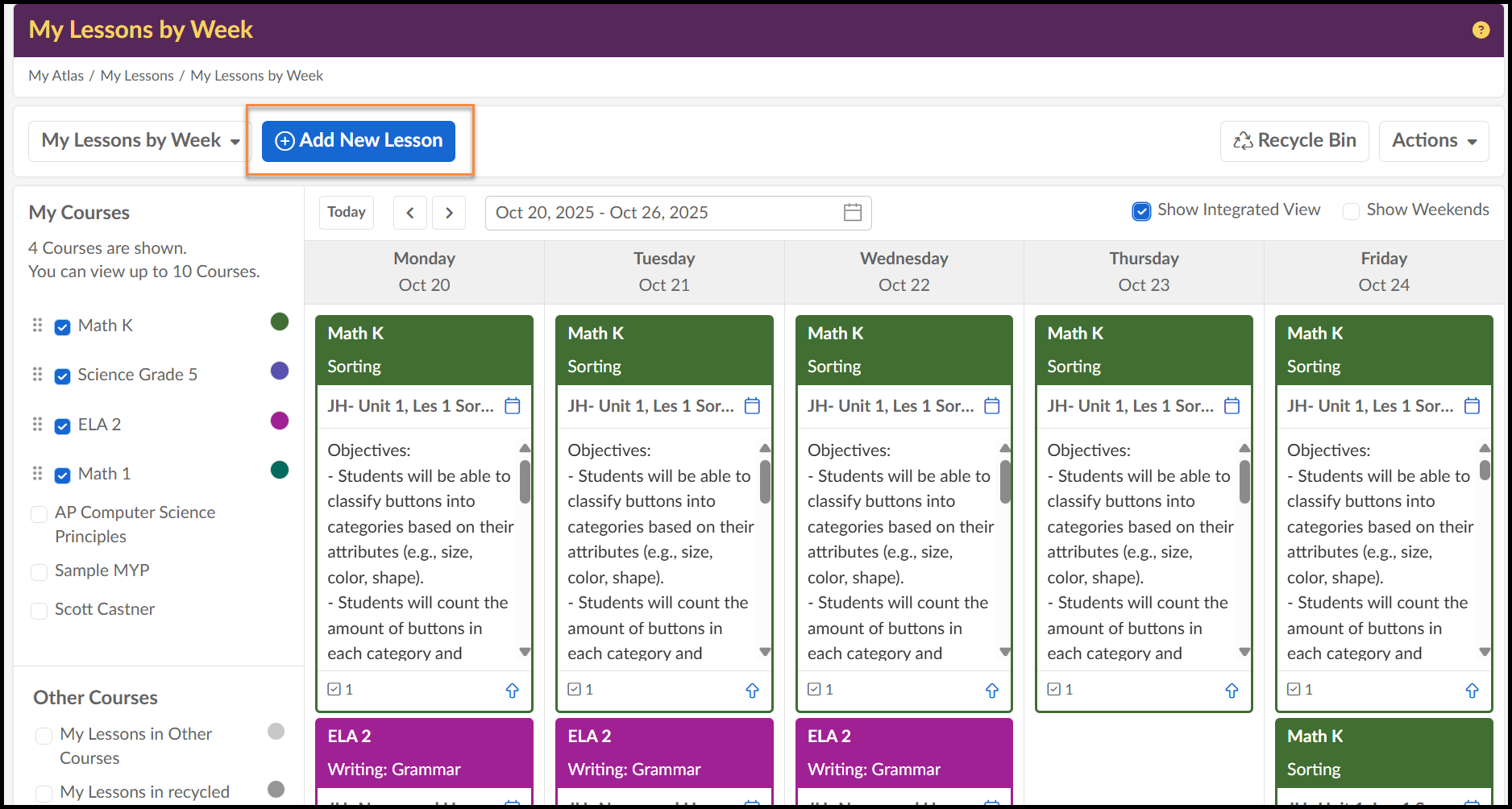Uncheck the ELA 2 course checkbox
The height and width of the screenshot is (809, 1512).
point(62,426)
